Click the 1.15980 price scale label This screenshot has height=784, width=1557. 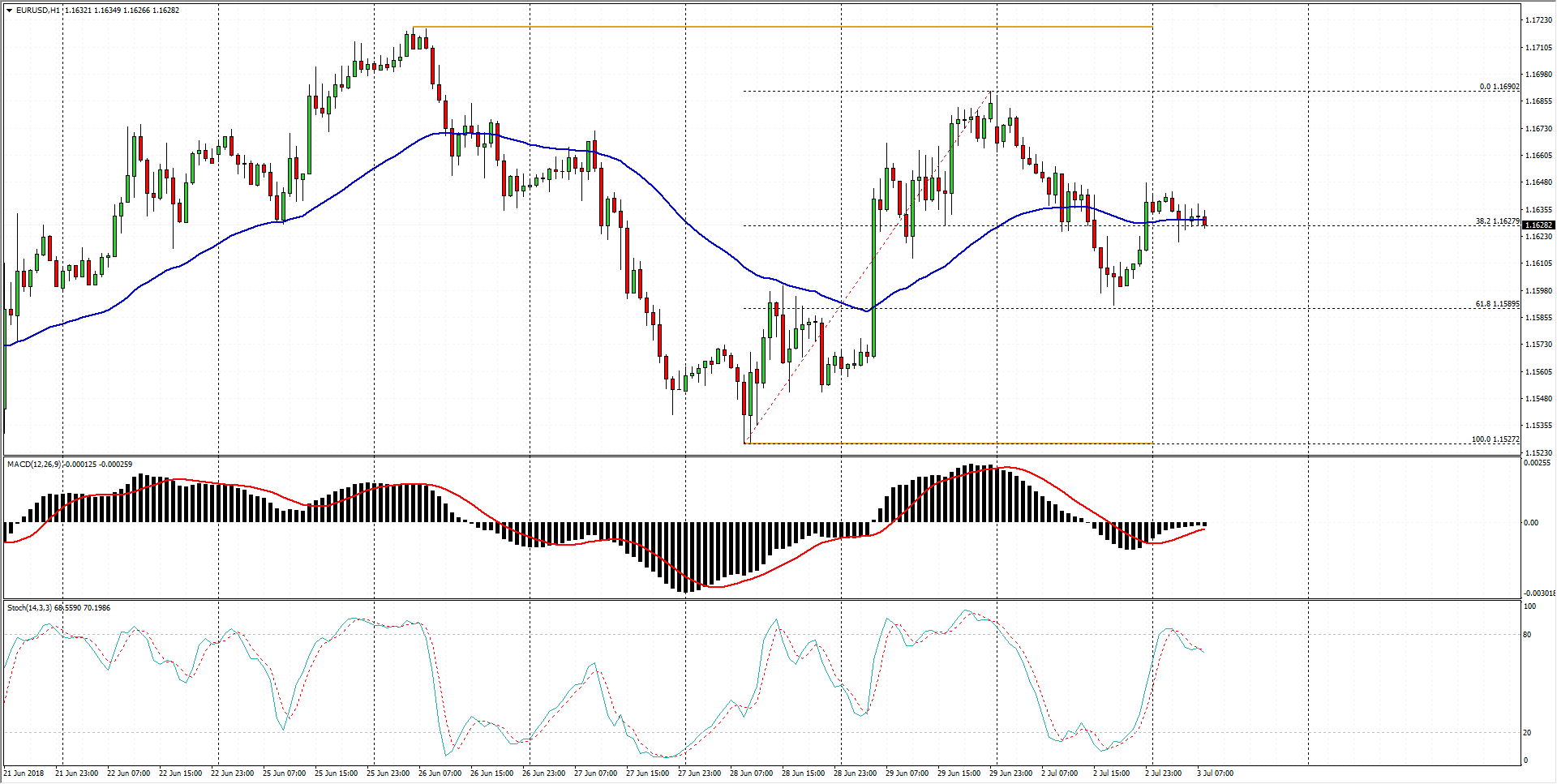1538,291
